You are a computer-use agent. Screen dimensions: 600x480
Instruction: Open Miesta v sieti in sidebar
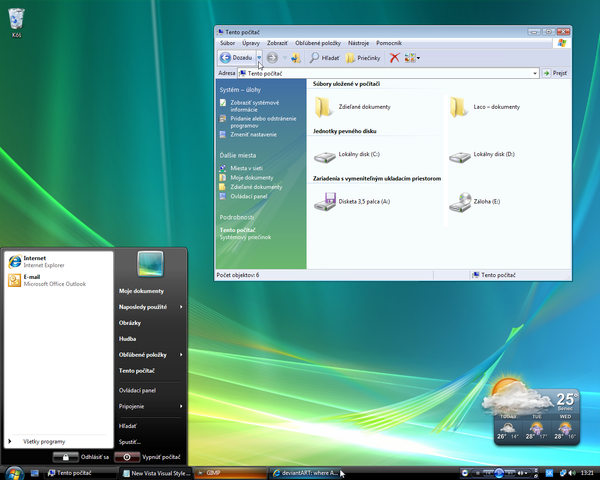pos(246,168)
